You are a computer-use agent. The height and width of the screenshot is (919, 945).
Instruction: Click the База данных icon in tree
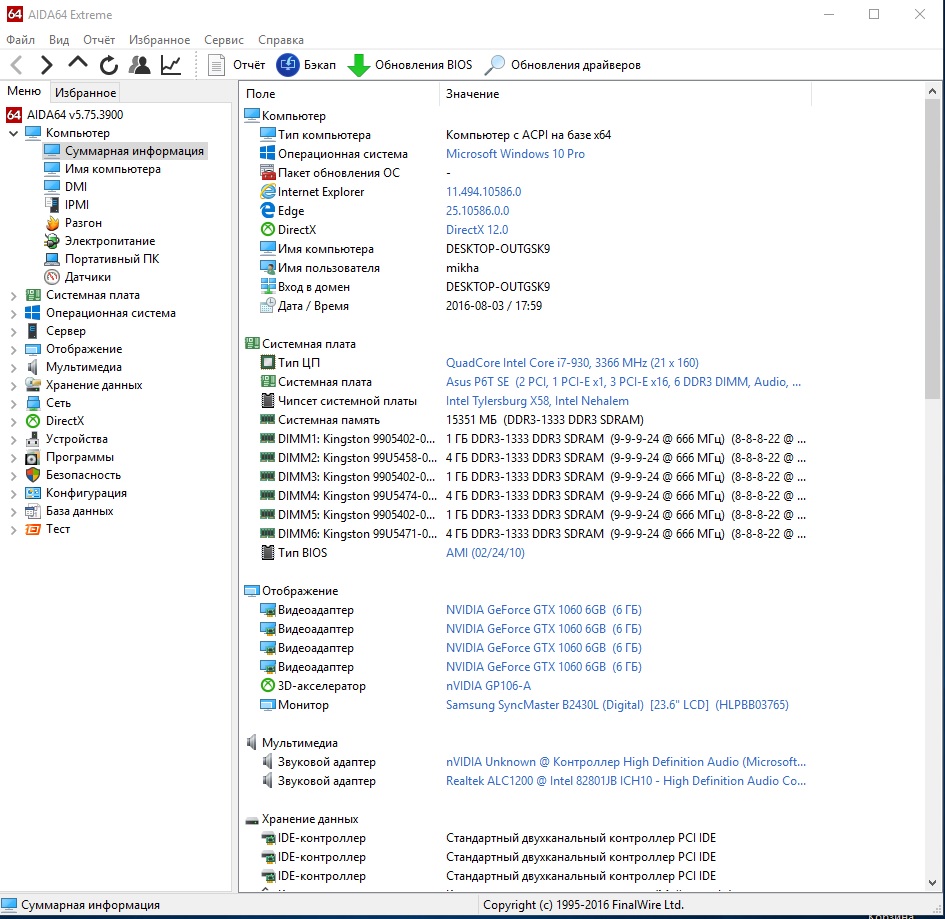pyautogui.click(x=33, y=511)
